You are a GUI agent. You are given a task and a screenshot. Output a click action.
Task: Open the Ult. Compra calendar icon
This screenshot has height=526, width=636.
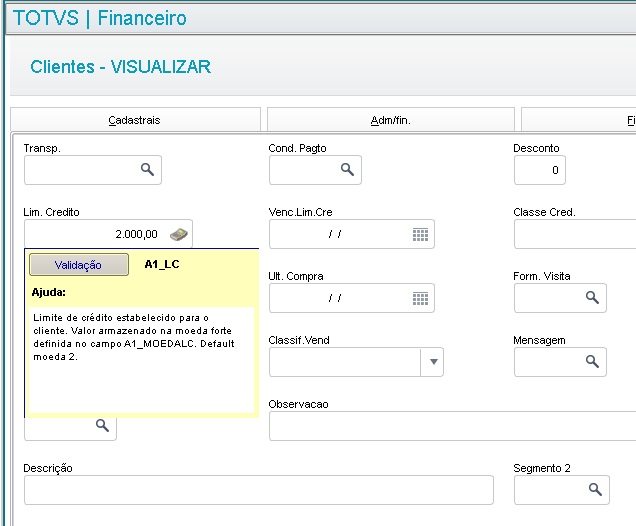(420, 298)
